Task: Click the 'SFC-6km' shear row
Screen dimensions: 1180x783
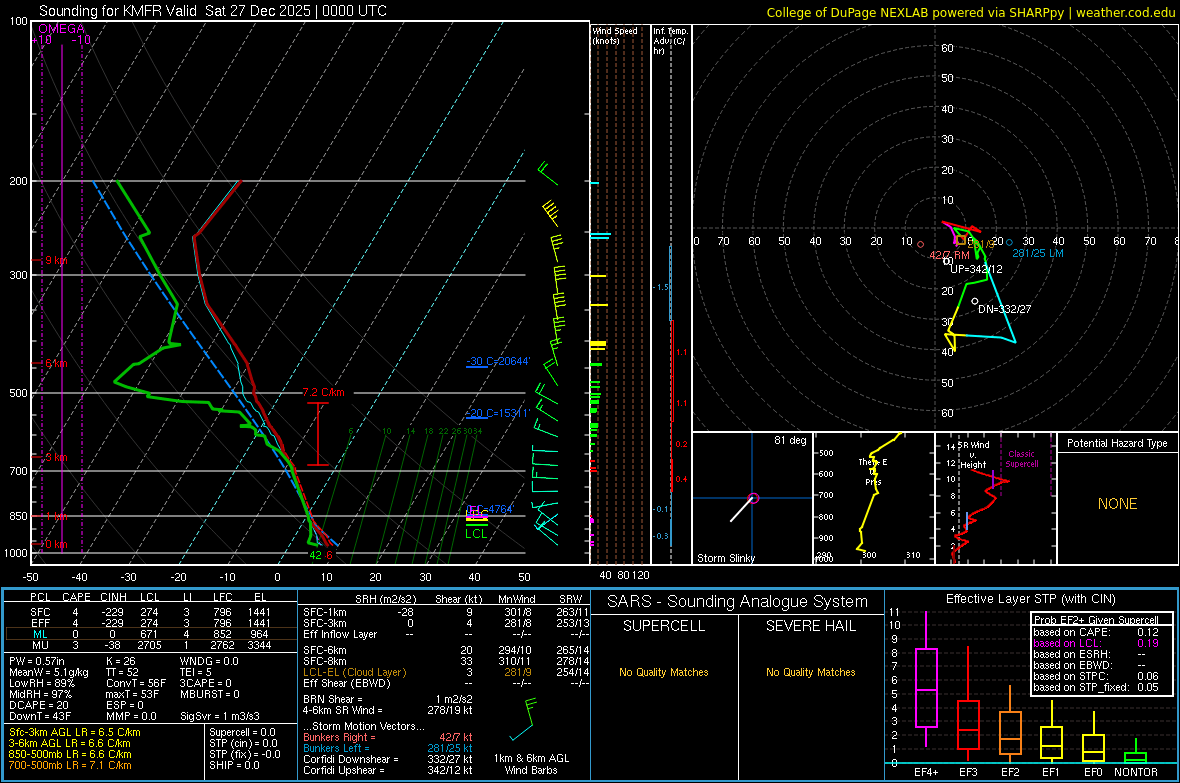Action: (x=446, y=650)
